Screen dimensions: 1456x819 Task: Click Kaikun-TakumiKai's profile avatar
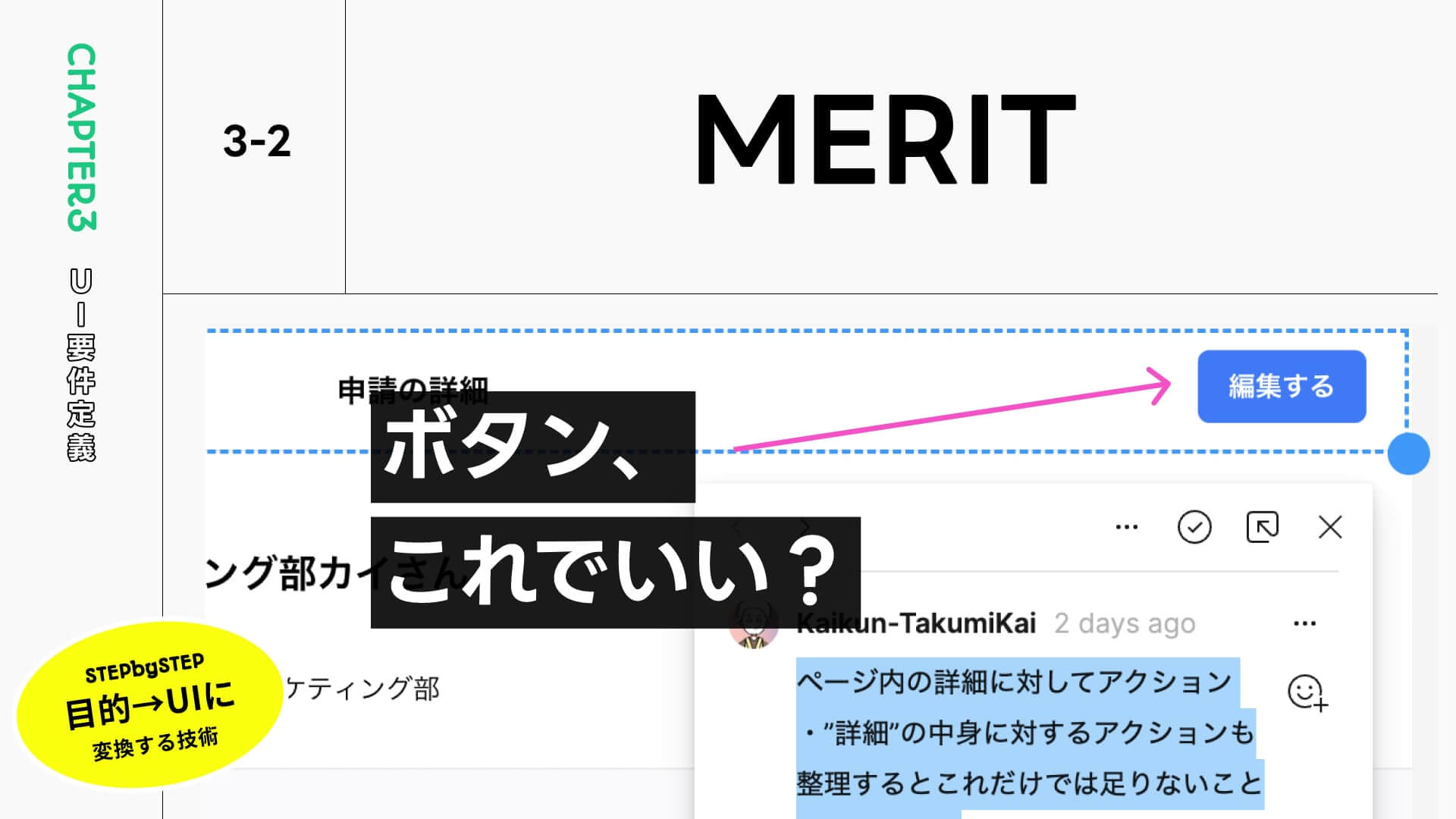[753, 623]
